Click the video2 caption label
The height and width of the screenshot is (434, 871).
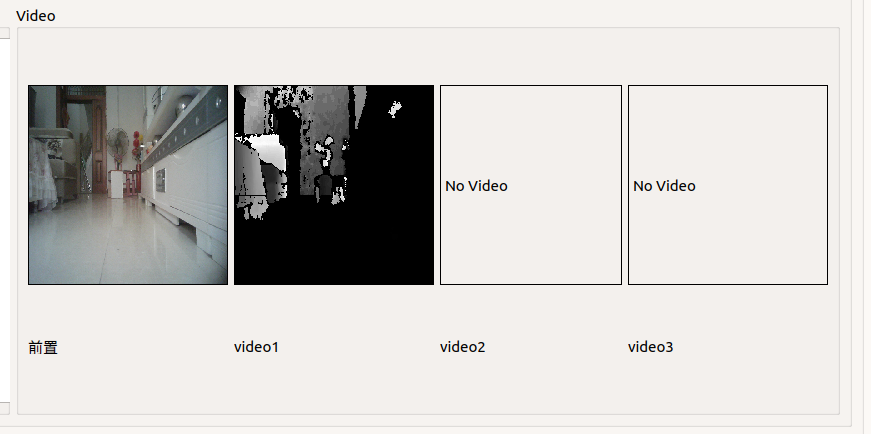click(462, 347)
